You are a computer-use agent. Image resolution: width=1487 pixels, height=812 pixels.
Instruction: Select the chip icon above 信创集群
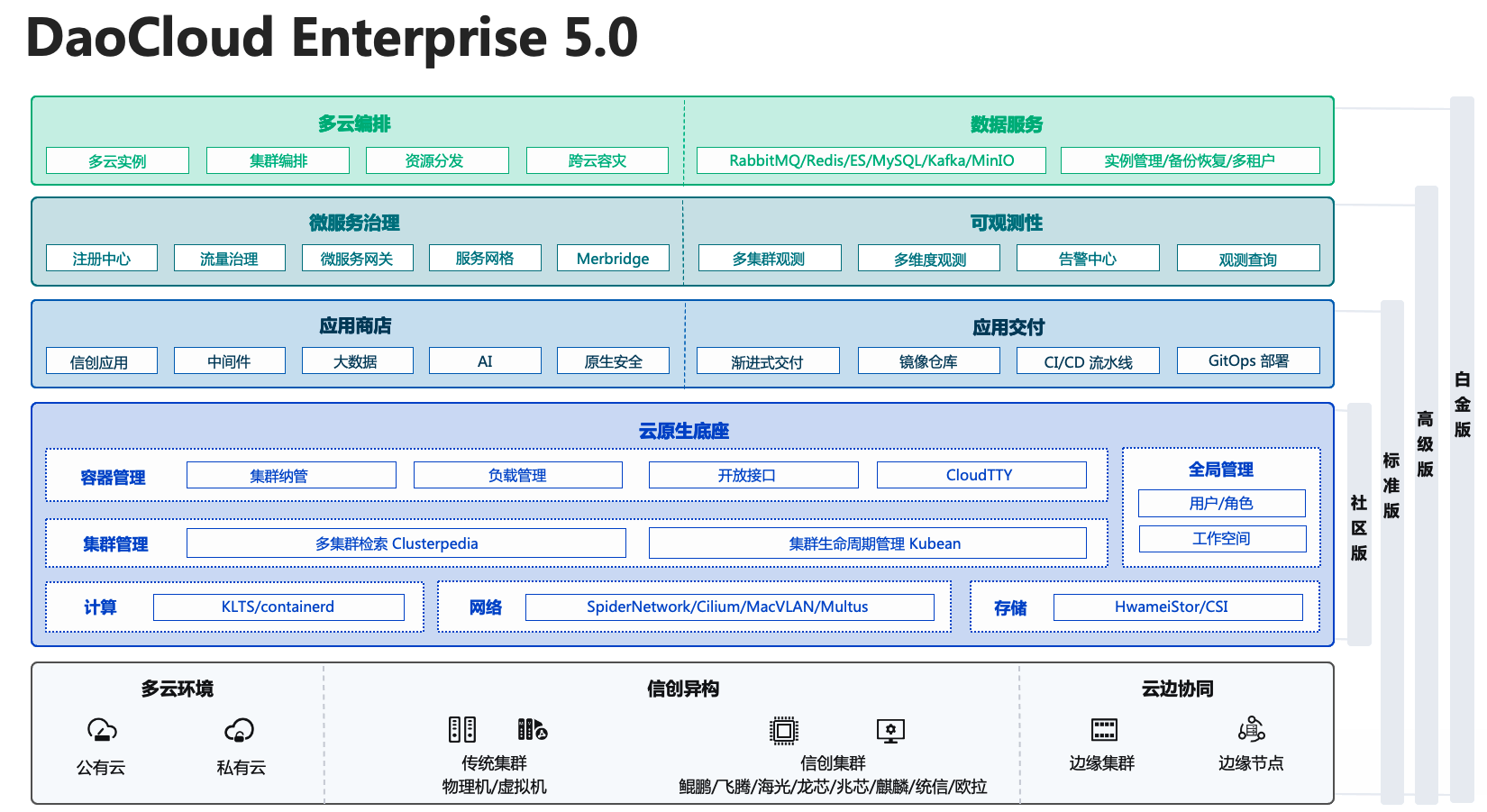786,730
